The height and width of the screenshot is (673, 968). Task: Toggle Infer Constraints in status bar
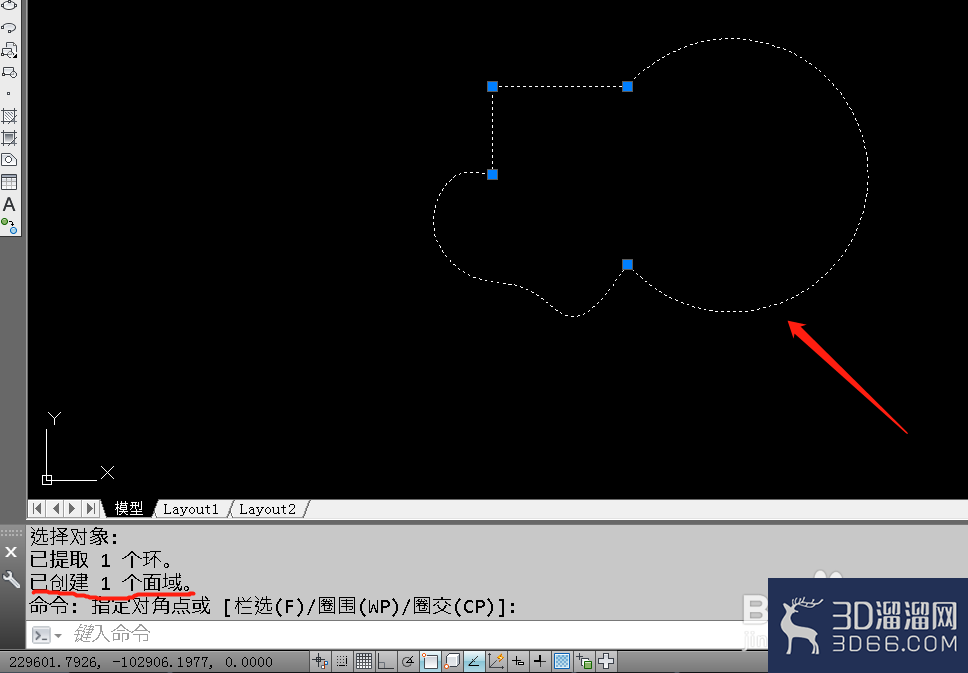(x=320, y=661)
